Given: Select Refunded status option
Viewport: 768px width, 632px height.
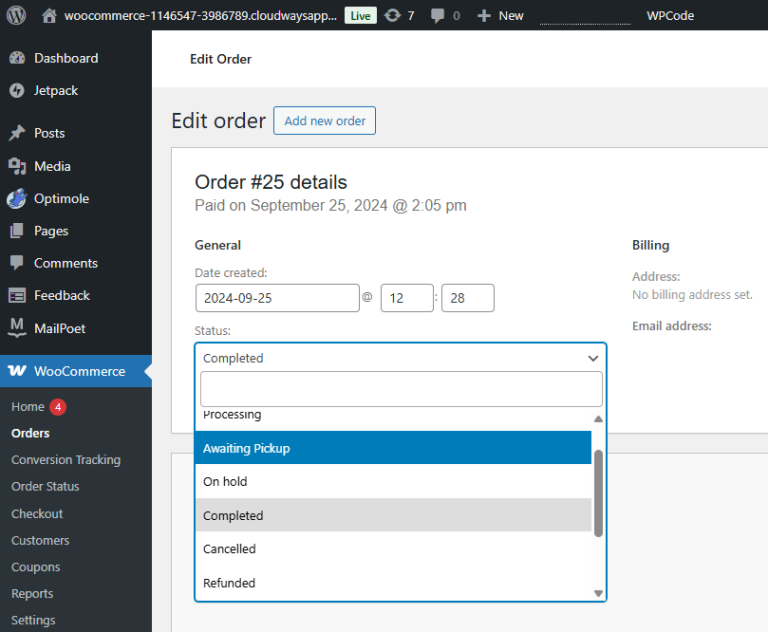Looking at the screenshot, I should pos(393,583).
